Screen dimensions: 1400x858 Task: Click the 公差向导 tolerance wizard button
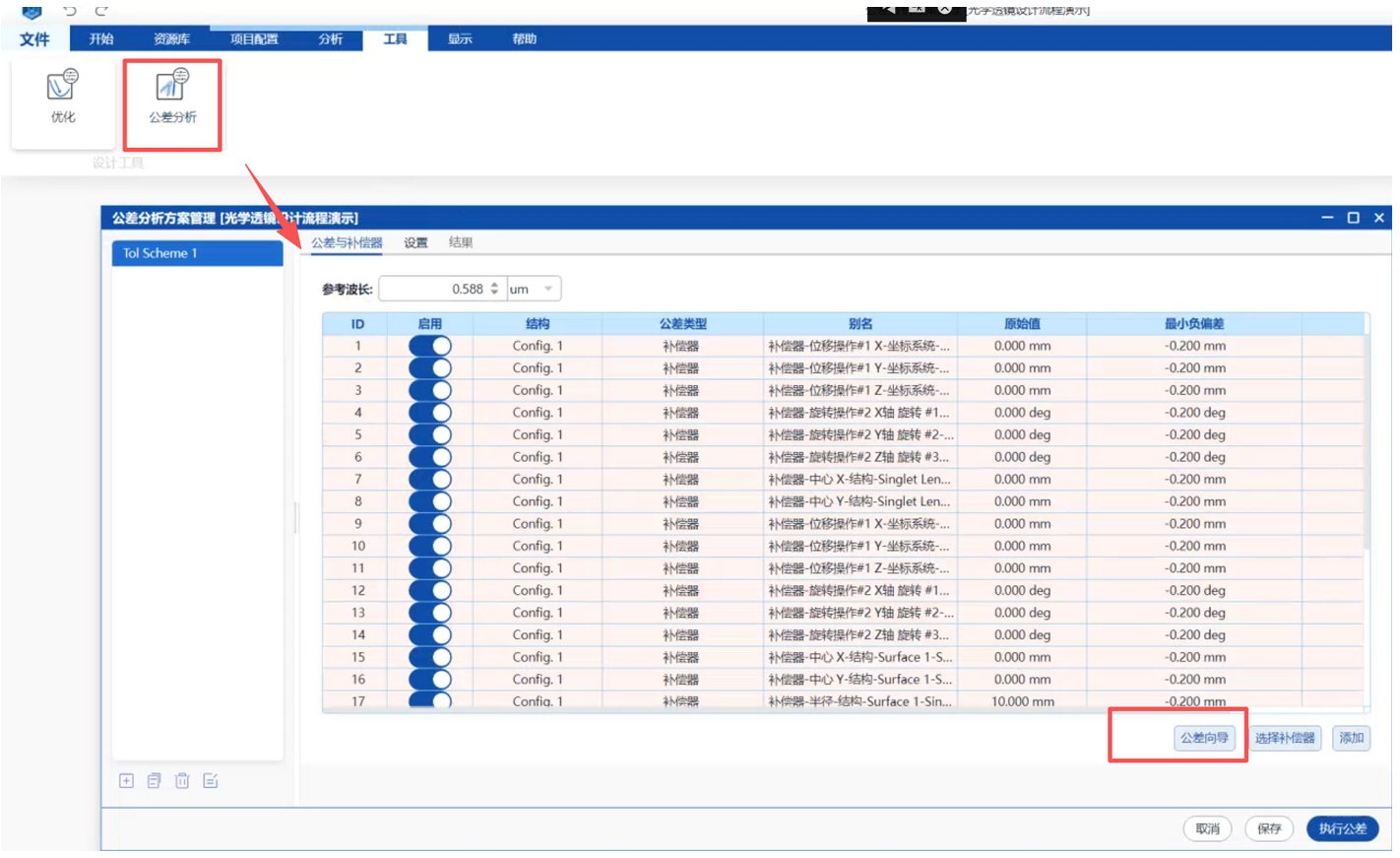click(x=1204, y=738)
